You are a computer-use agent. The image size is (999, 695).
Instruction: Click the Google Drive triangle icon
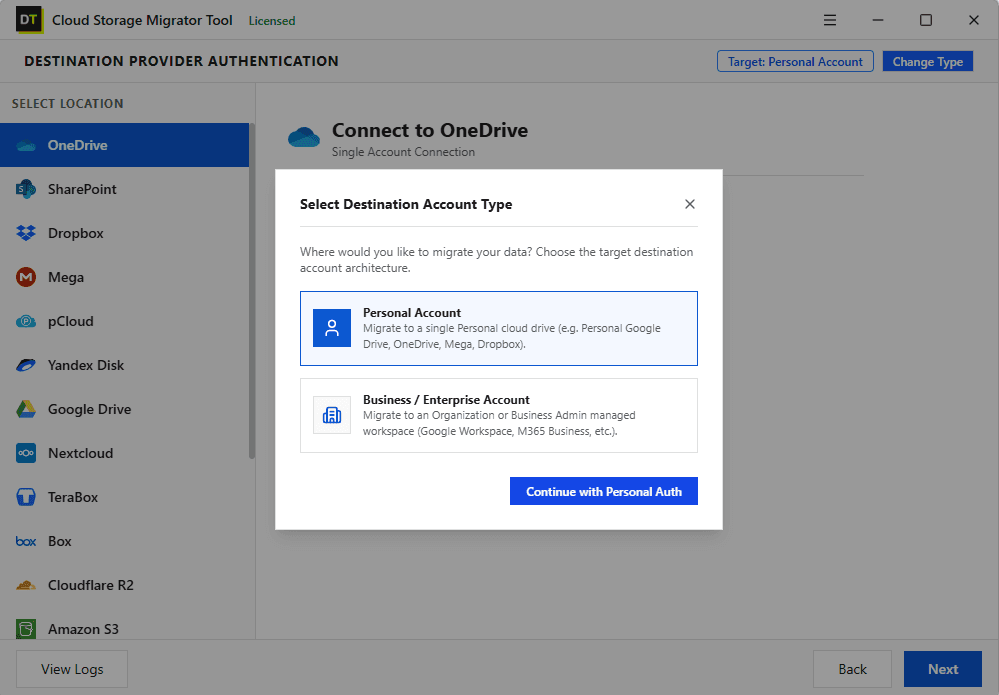[26, 409]
